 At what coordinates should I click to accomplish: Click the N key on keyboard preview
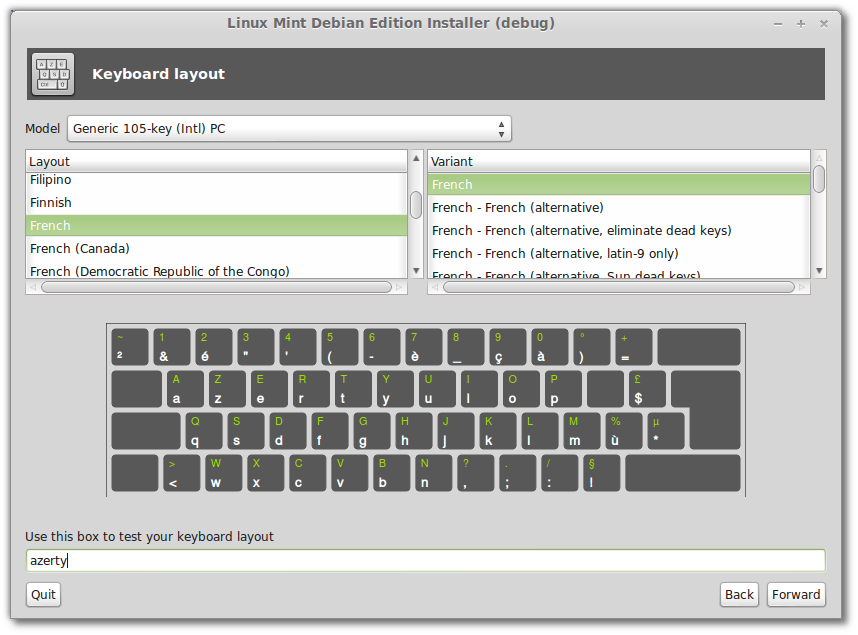(433, 473)
